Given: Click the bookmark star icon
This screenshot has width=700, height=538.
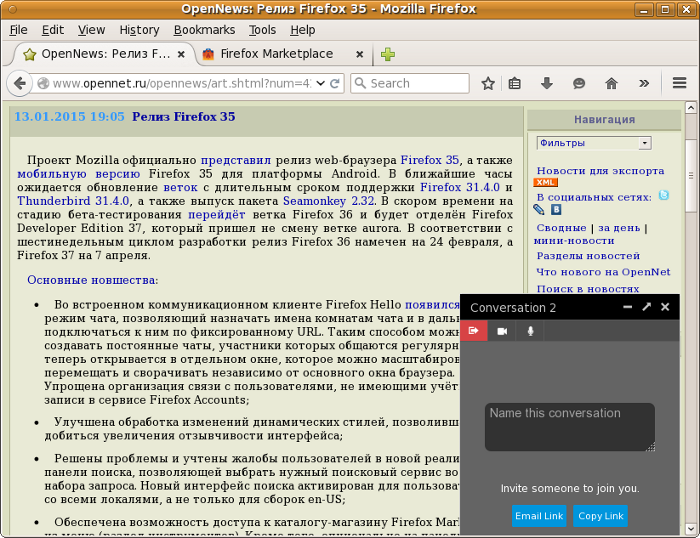Looking at the screenshot, I should [488, 83].
